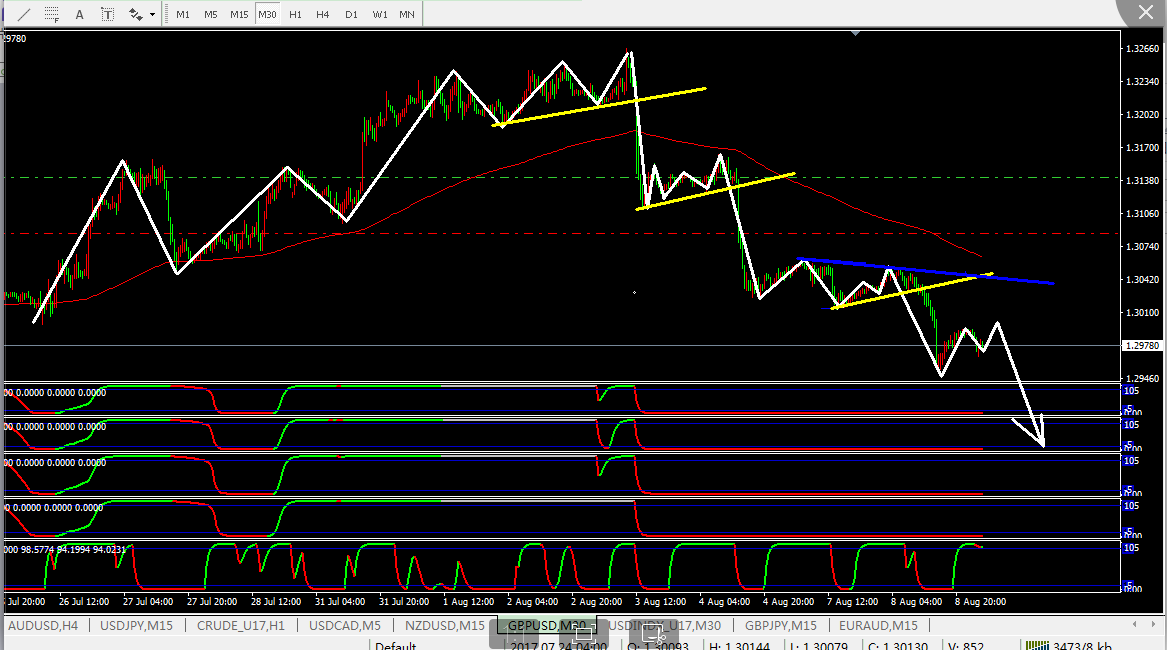Switch chart to D1 daily timeframe
The height and width of the screenshot is (650, 1167).
(x=351, y=14)
